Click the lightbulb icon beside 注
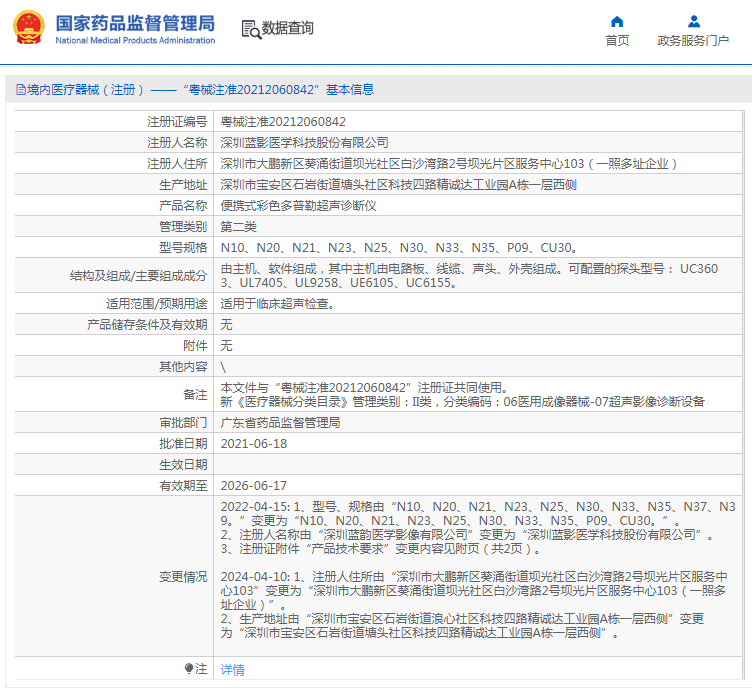 pyautogui.click(x=189, y=668)
